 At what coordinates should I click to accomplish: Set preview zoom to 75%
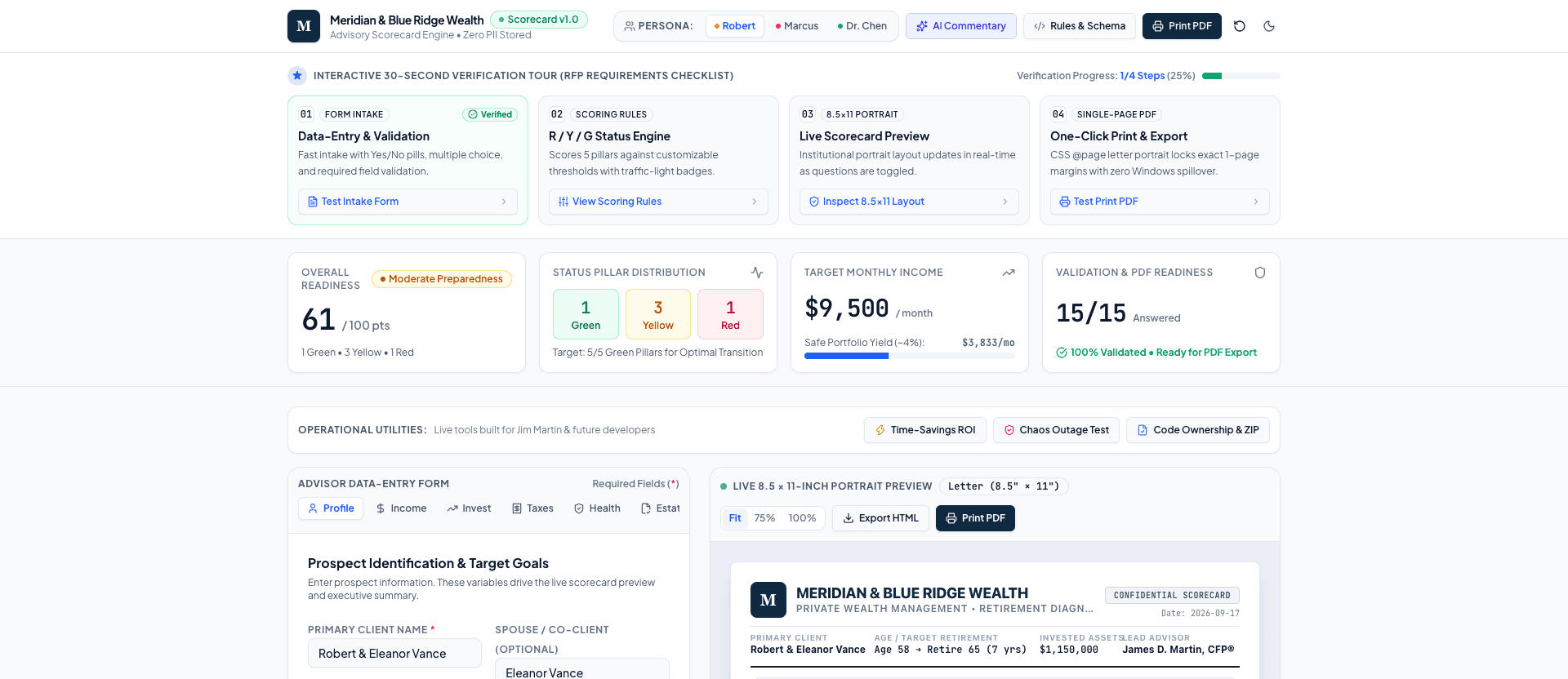764,518
